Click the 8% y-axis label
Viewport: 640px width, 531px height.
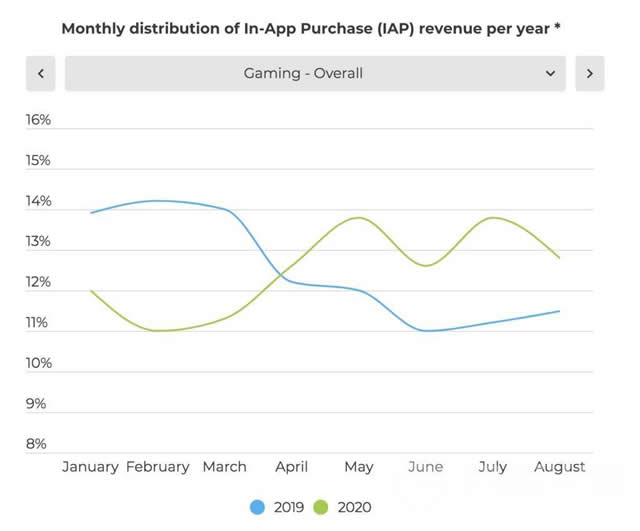coord(38,444)
